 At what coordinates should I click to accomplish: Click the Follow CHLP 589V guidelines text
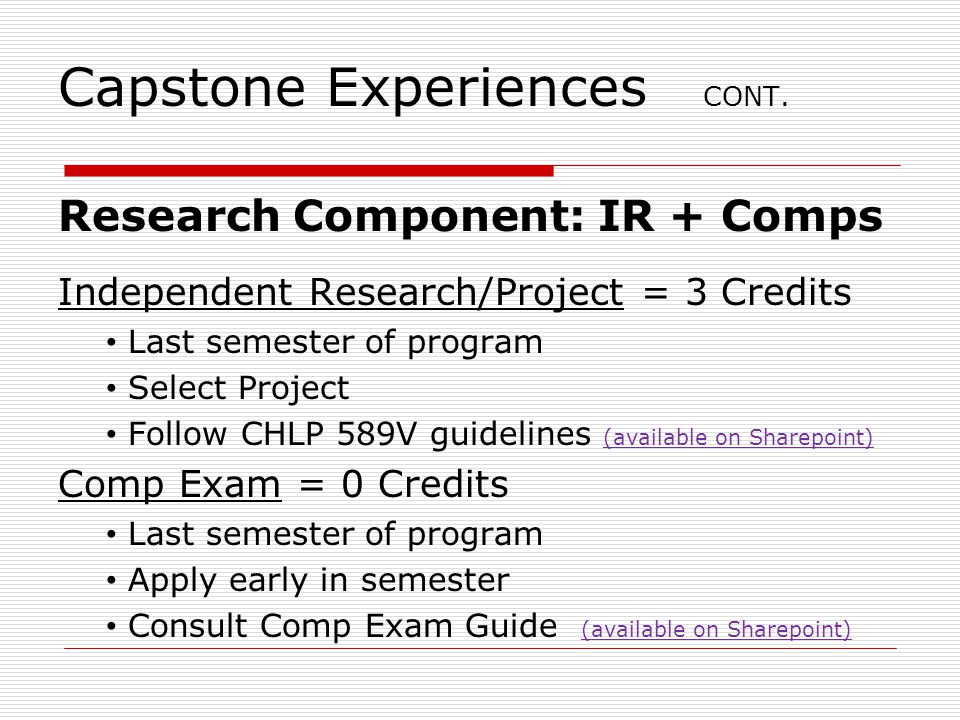point(359,434)
